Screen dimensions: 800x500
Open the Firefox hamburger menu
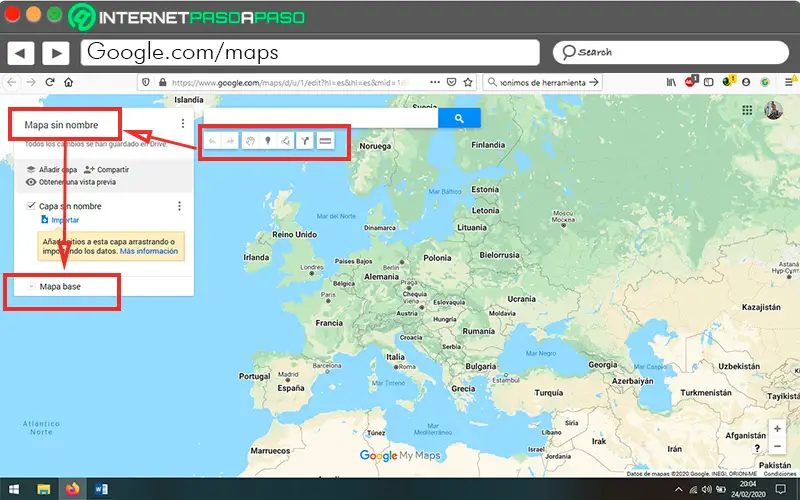tap(789, 82)
